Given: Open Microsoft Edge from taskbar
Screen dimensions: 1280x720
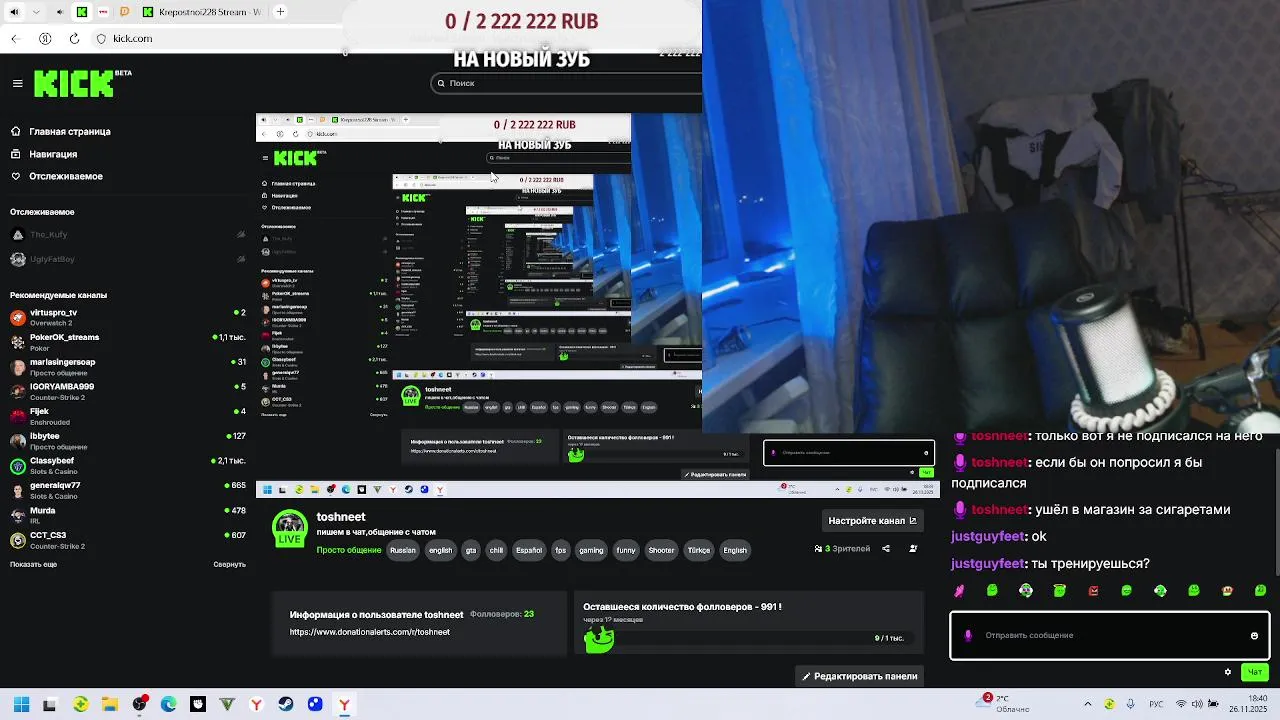Looking at the screenshot, I should [x=168, y=705].
